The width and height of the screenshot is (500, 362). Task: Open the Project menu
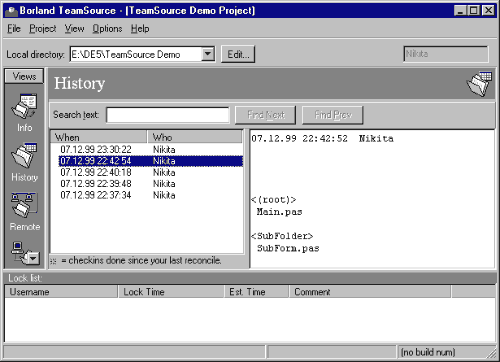(43, 29)
